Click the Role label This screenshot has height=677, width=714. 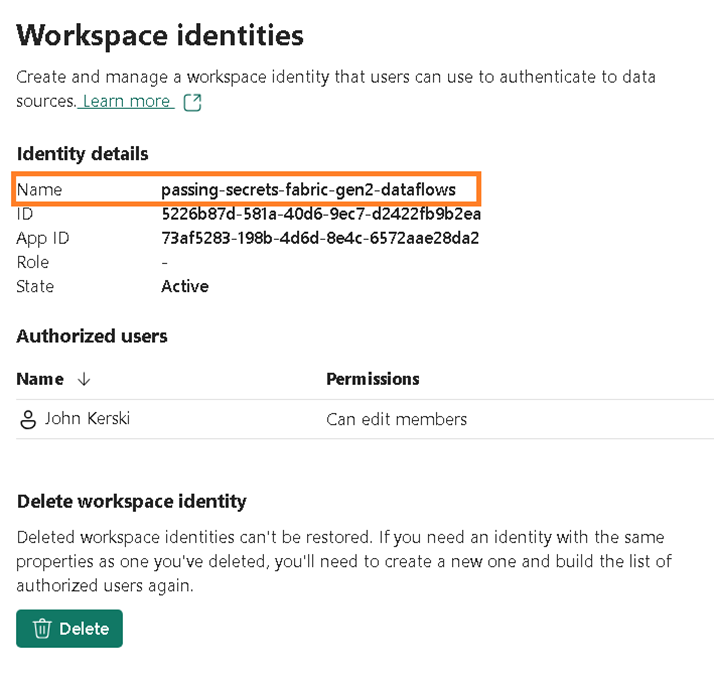tap(33, 262)
